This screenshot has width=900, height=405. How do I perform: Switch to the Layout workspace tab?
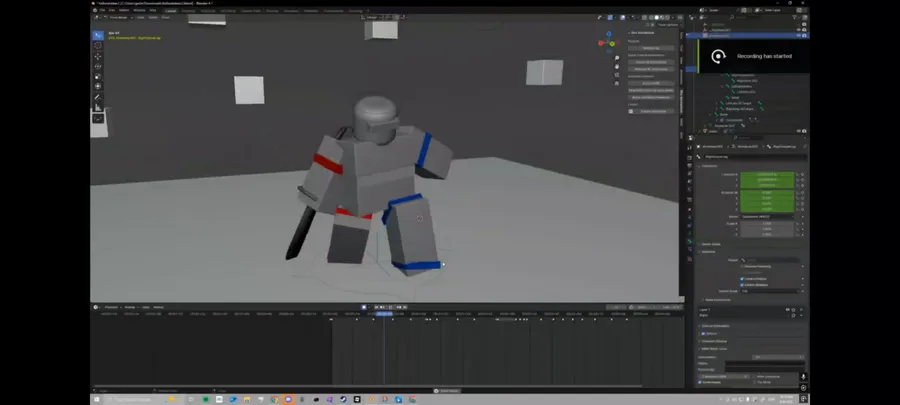point(171,10)
